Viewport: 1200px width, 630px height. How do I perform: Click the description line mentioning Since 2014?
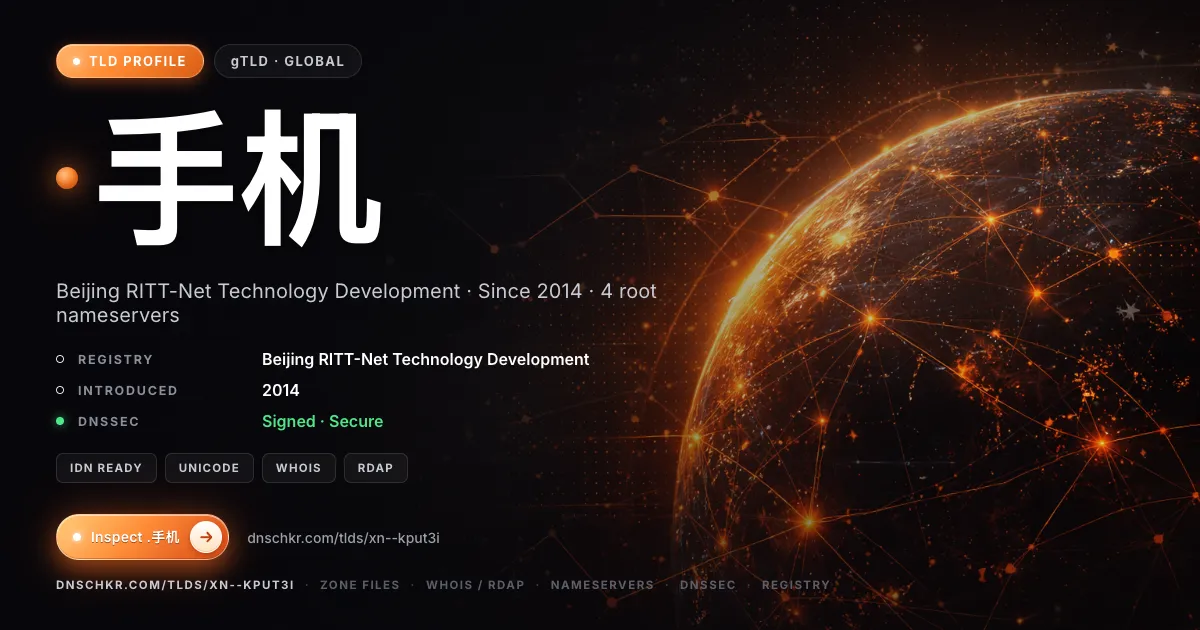356,303
